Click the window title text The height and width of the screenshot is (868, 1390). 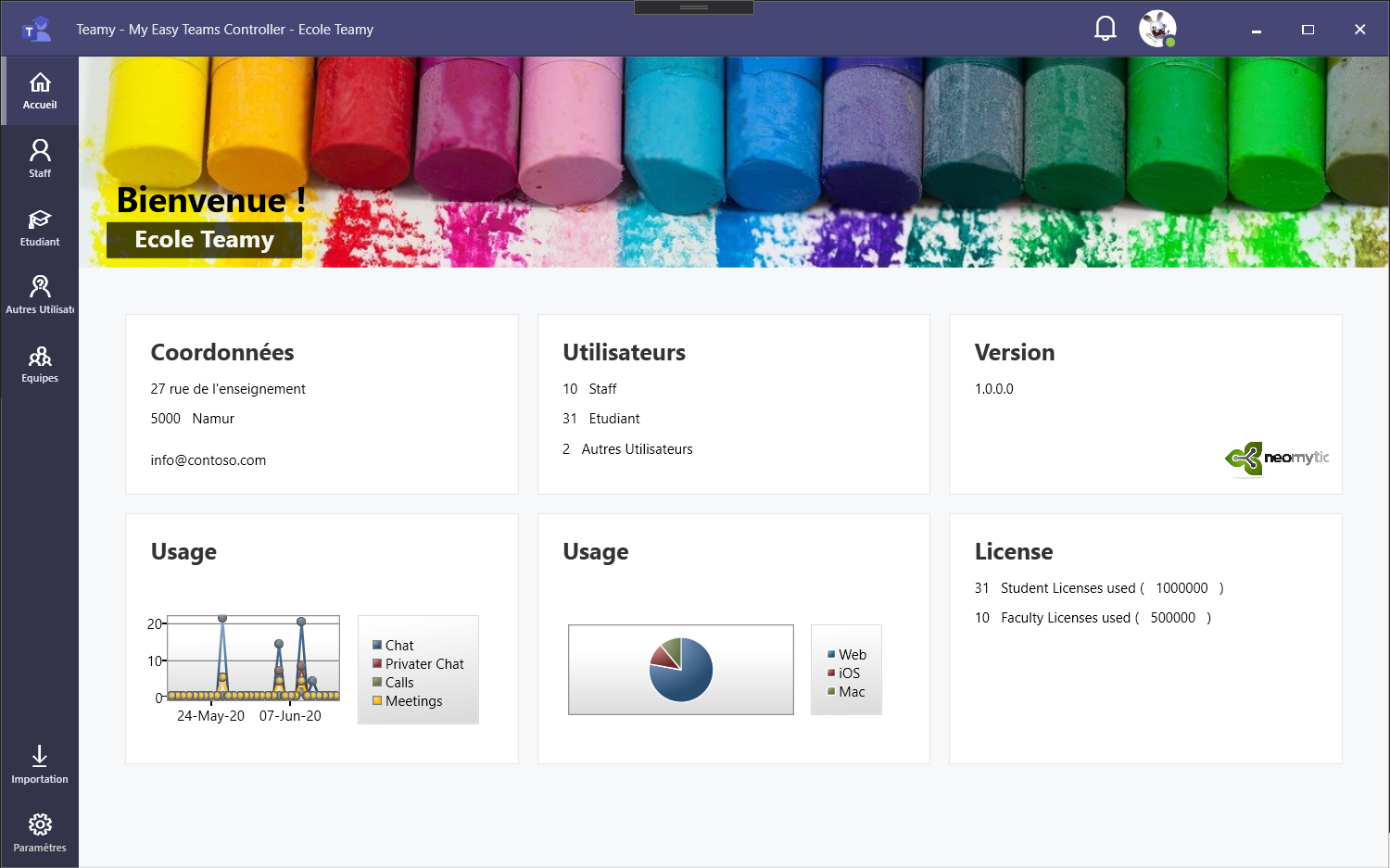coord(225,30)
